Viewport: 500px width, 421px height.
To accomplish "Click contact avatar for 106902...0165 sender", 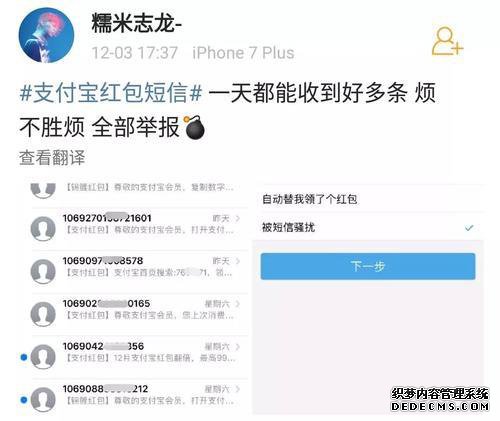I will [x=43, y=314].
